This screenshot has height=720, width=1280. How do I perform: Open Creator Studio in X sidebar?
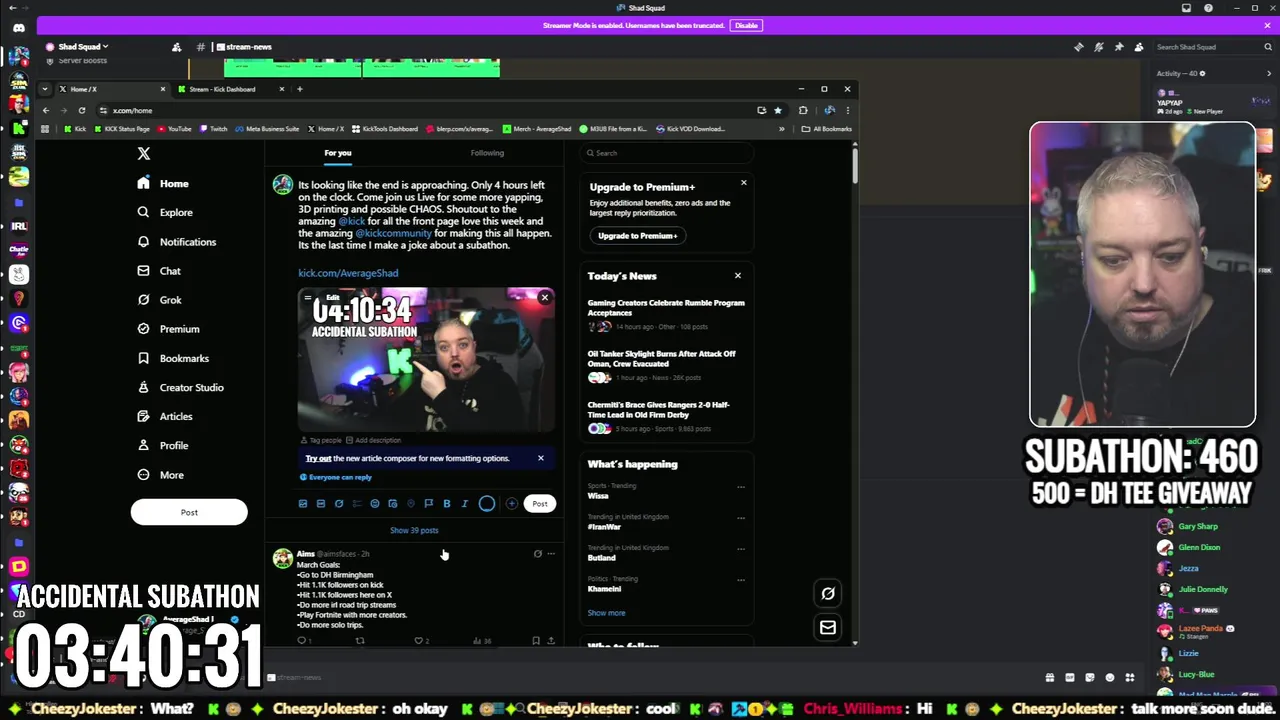click(x=180, y=387)
